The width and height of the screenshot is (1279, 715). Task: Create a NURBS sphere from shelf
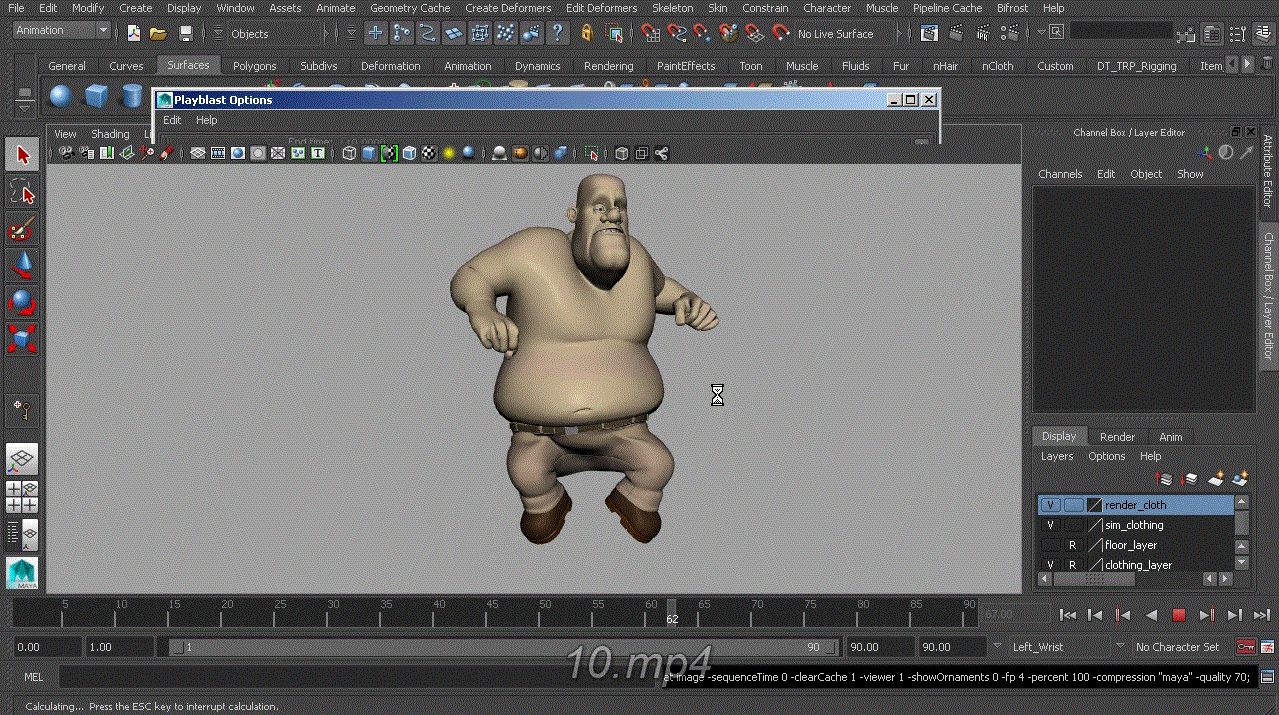coord(60,97)
